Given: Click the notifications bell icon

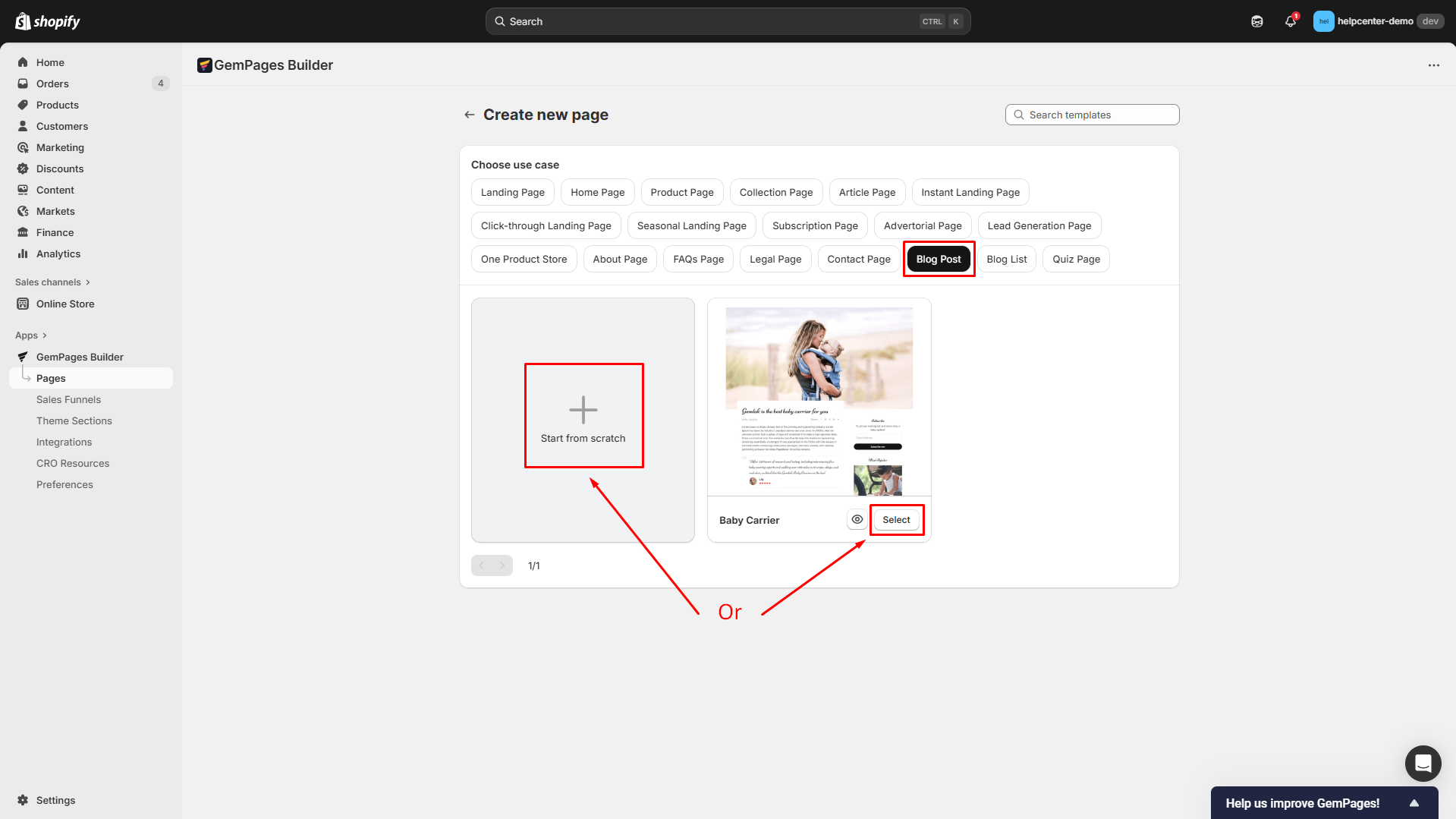Looking at the screenshot, I should coord(1290,21).
